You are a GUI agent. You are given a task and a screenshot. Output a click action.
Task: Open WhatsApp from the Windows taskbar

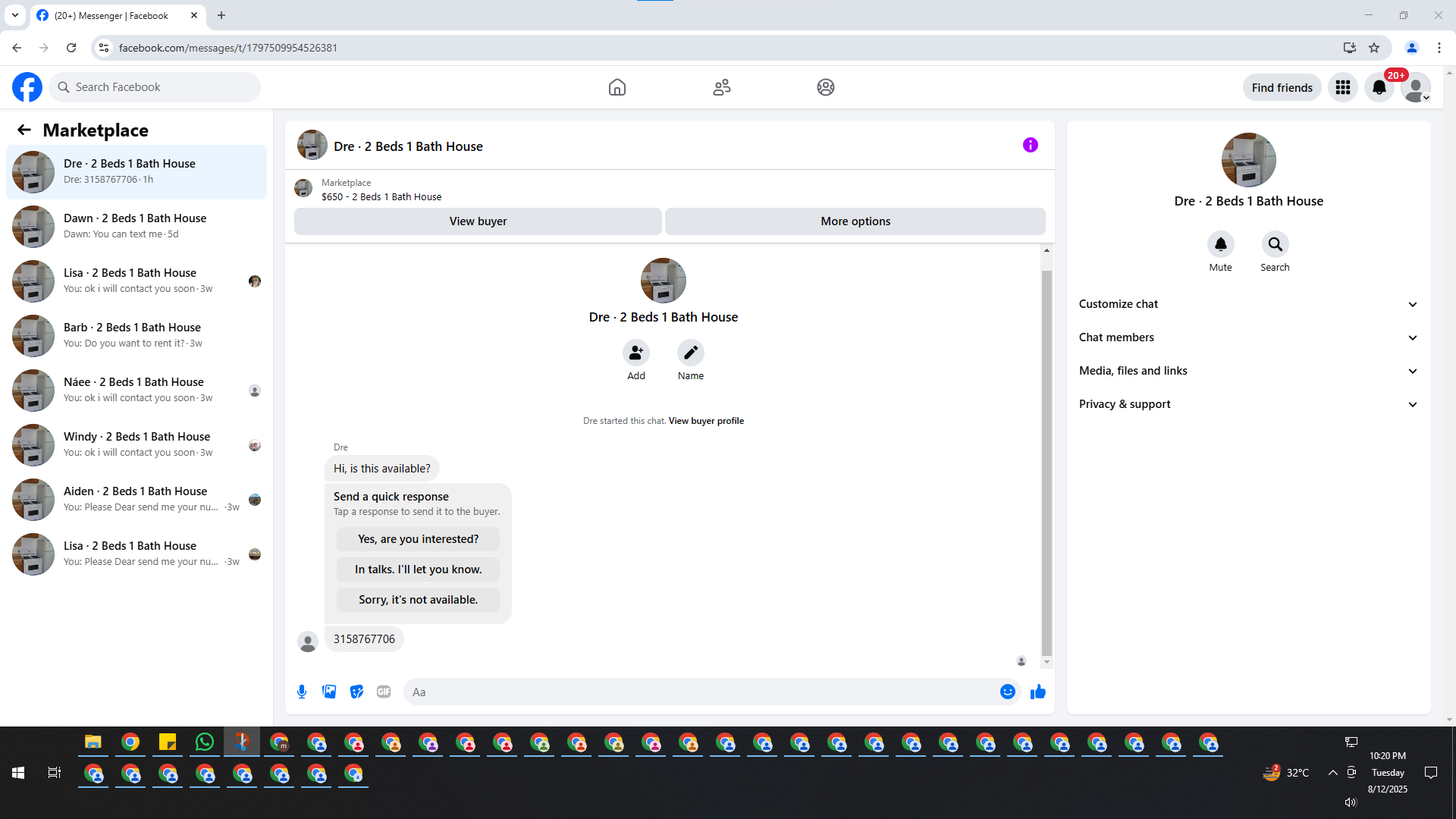coord(204,742)
